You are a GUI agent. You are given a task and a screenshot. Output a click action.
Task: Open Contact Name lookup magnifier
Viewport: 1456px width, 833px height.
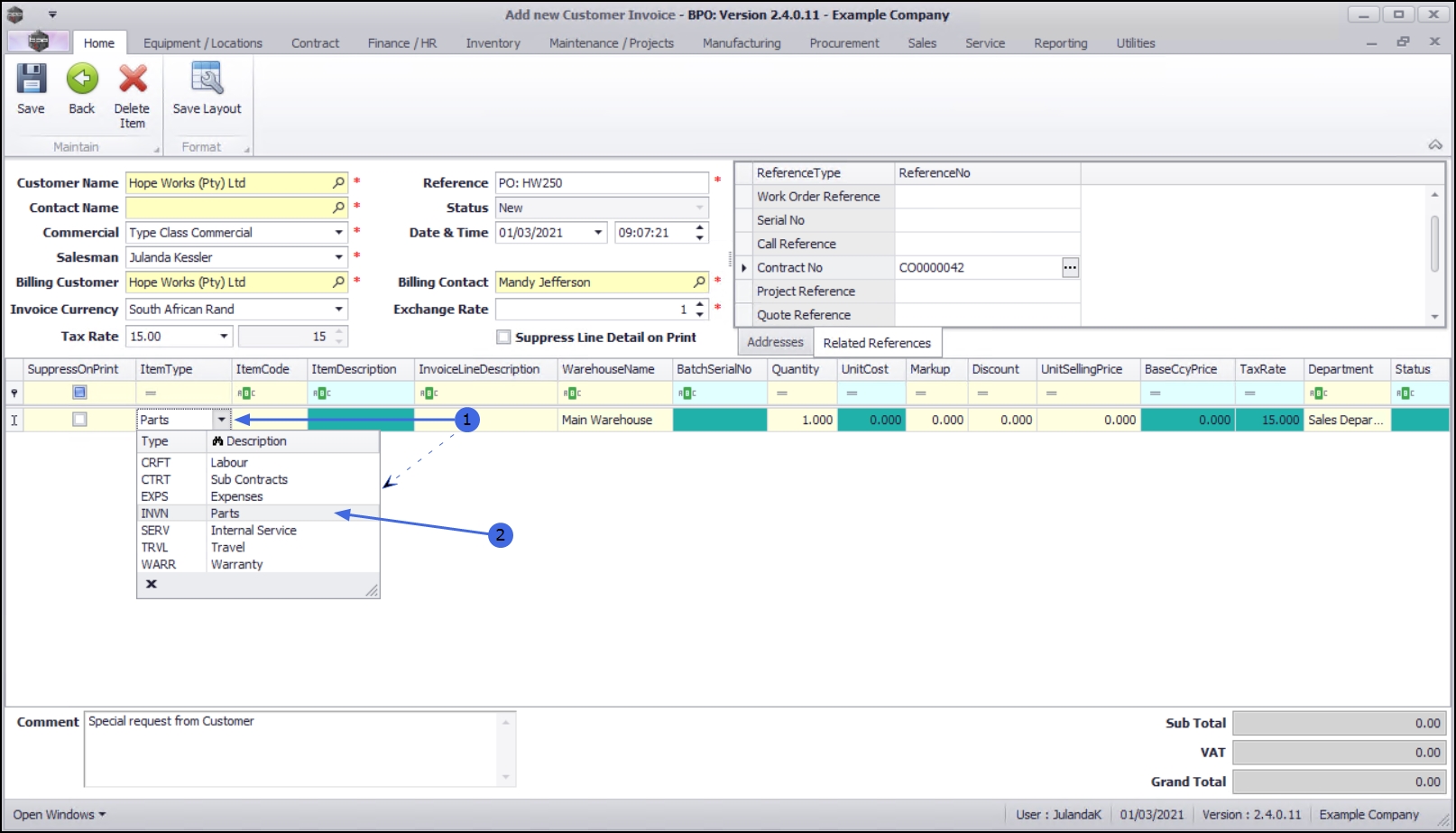click(x=338, y=208)
